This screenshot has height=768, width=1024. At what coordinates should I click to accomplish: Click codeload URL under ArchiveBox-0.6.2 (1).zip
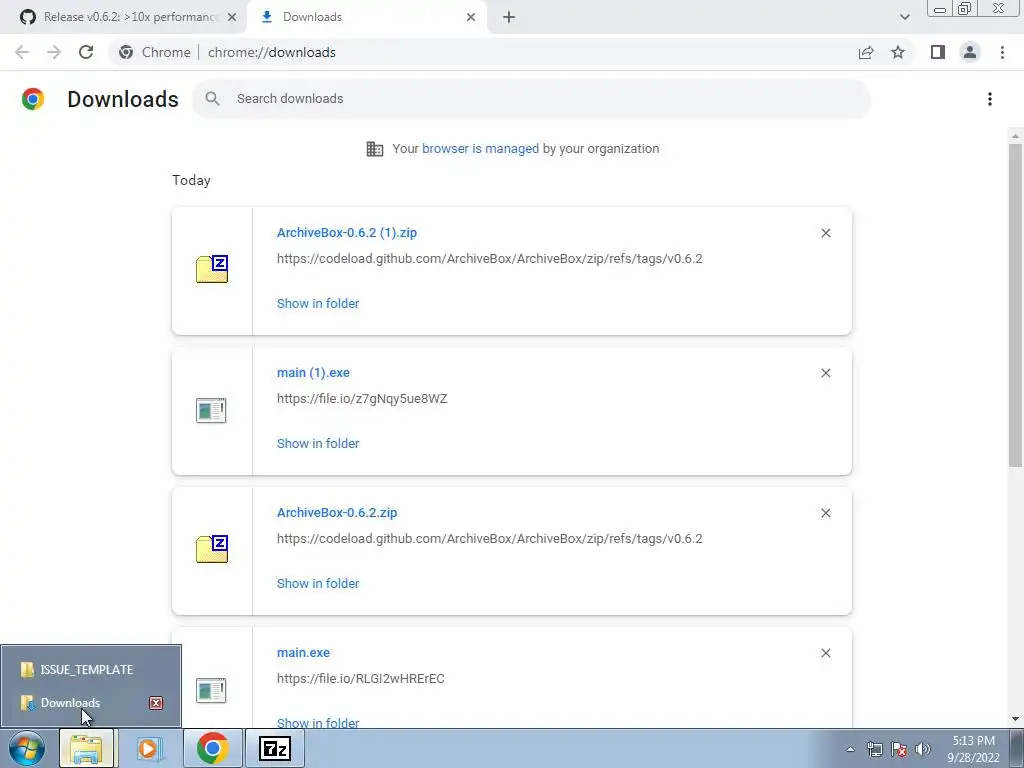click(x=490, y=259)
